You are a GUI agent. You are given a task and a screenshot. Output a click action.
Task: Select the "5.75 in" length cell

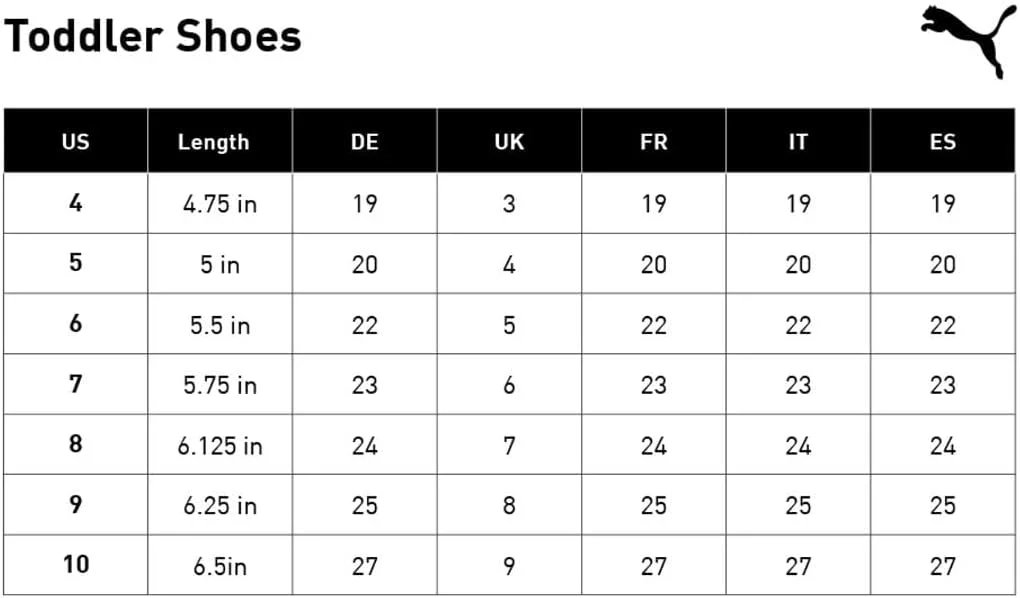click(x=220, y=385)
